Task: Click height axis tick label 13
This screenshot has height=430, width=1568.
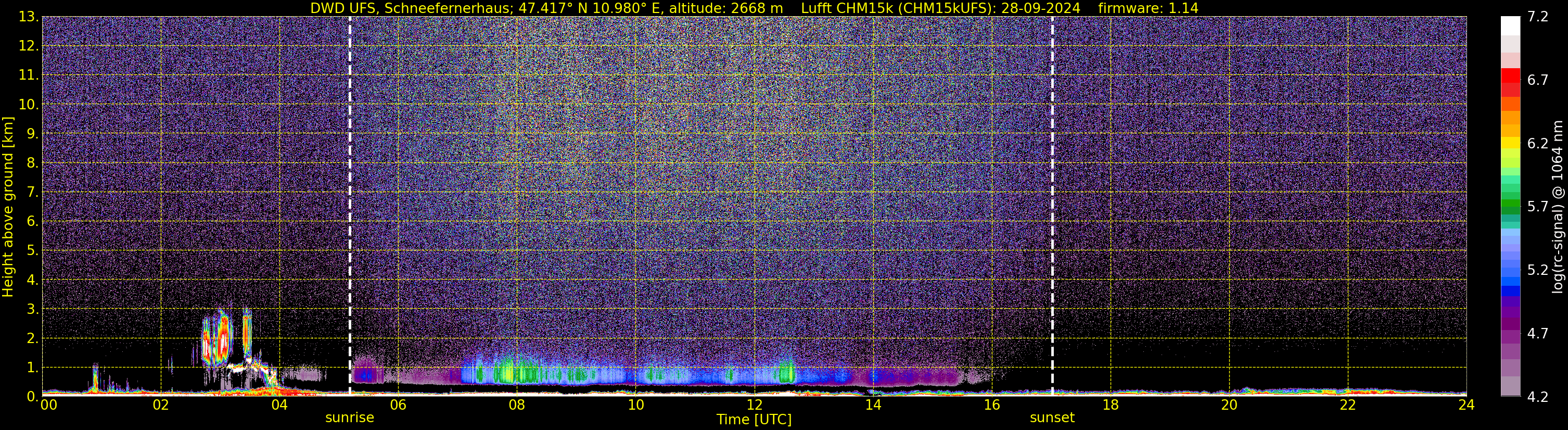Action: [29, 17]
